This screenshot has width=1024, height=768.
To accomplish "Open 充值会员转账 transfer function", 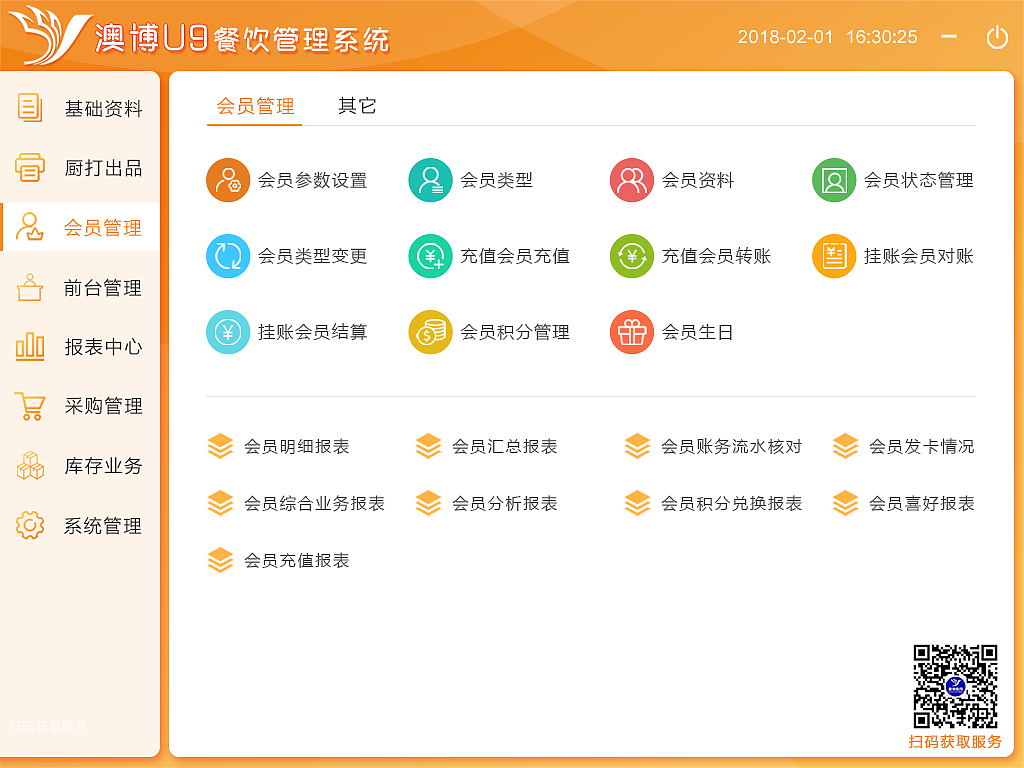I will coord(632,256).
